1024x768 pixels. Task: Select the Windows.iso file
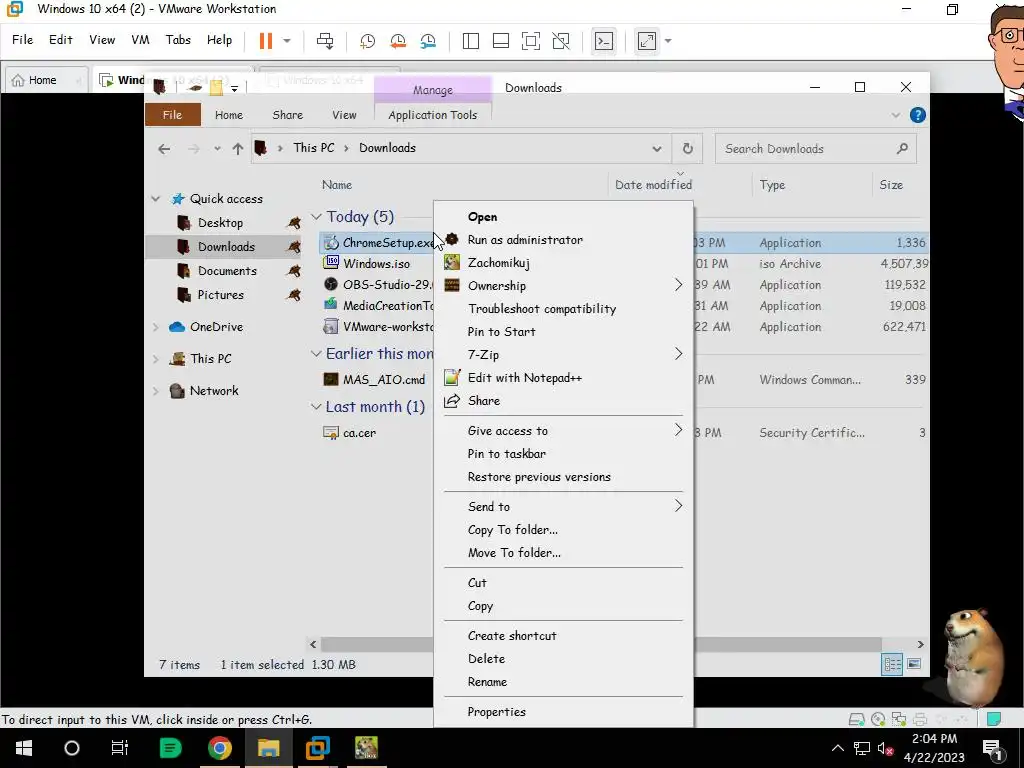[376, 264]
